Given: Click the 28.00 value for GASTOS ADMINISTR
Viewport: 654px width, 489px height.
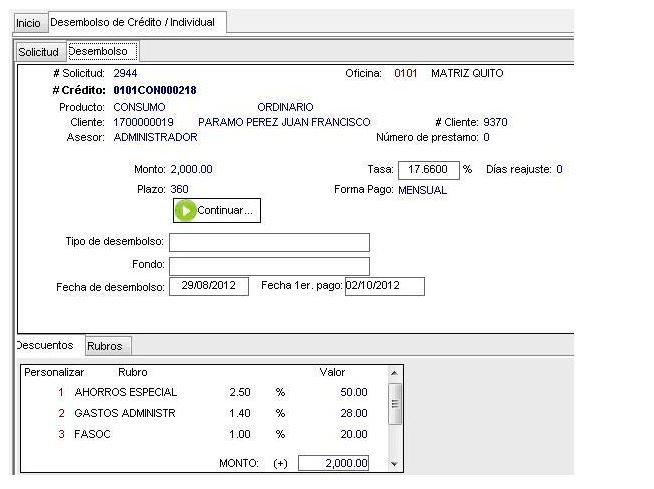Looking at the screenshot, I should tap(354, 413).
